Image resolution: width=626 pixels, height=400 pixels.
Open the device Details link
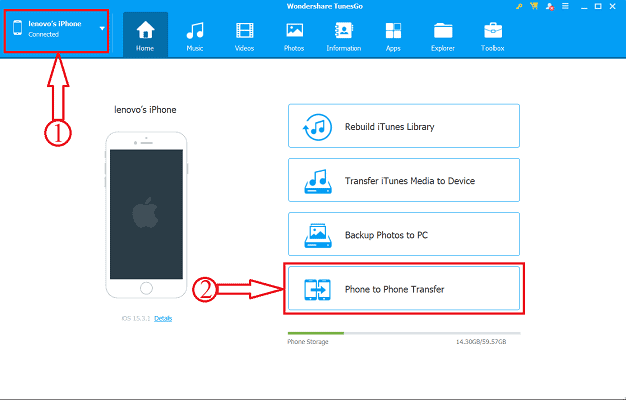point(163,318)
